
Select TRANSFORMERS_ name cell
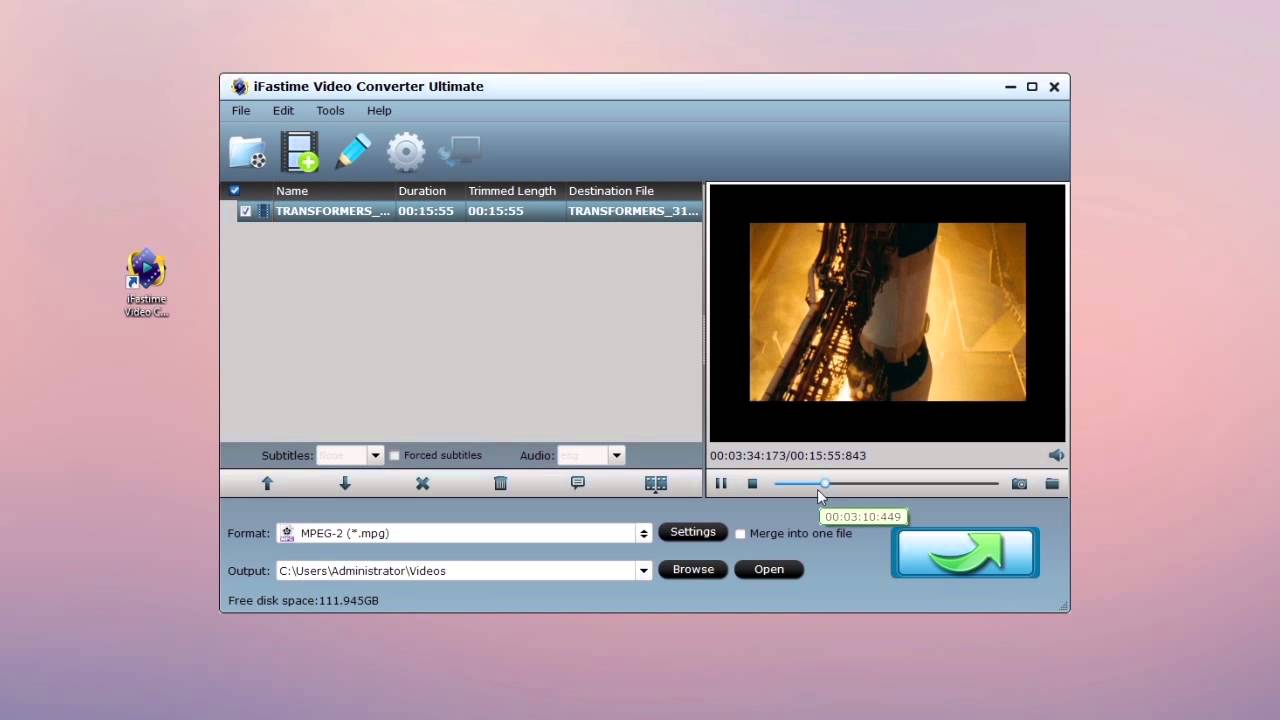pyautogui.click(x=333, y=211)
